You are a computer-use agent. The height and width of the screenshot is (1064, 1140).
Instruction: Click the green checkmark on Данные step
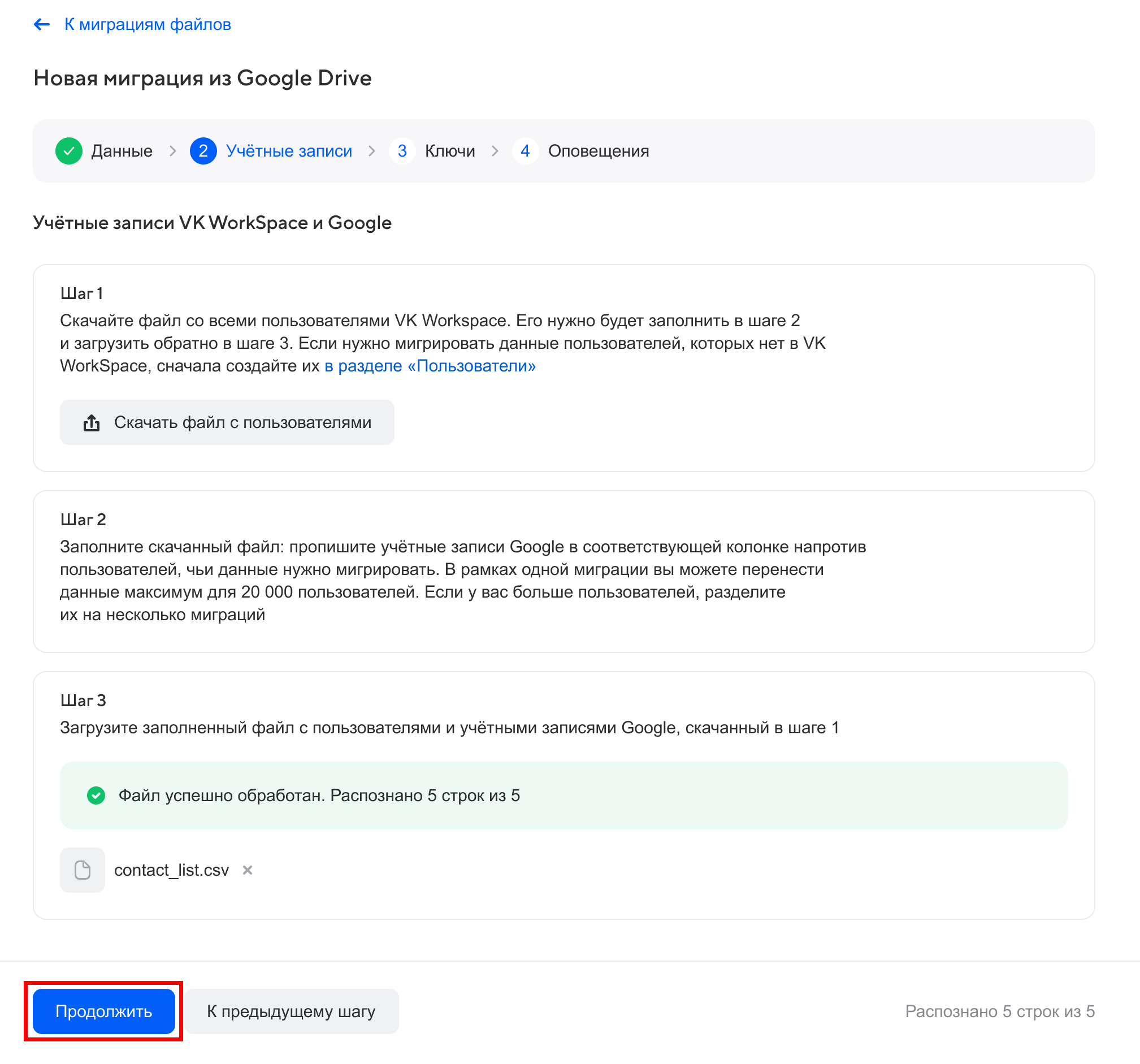click(69, 150)
